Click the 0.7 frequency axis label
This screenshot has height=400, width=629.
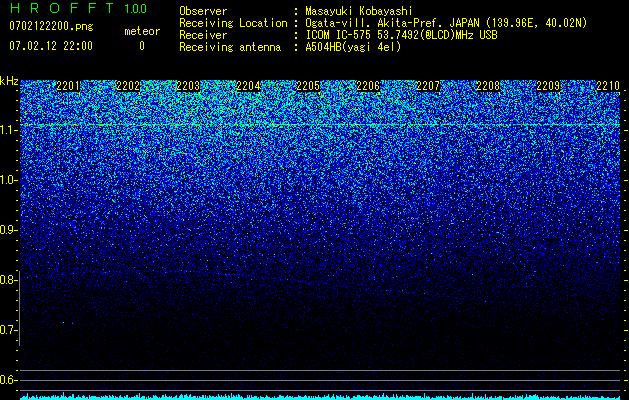8,330
